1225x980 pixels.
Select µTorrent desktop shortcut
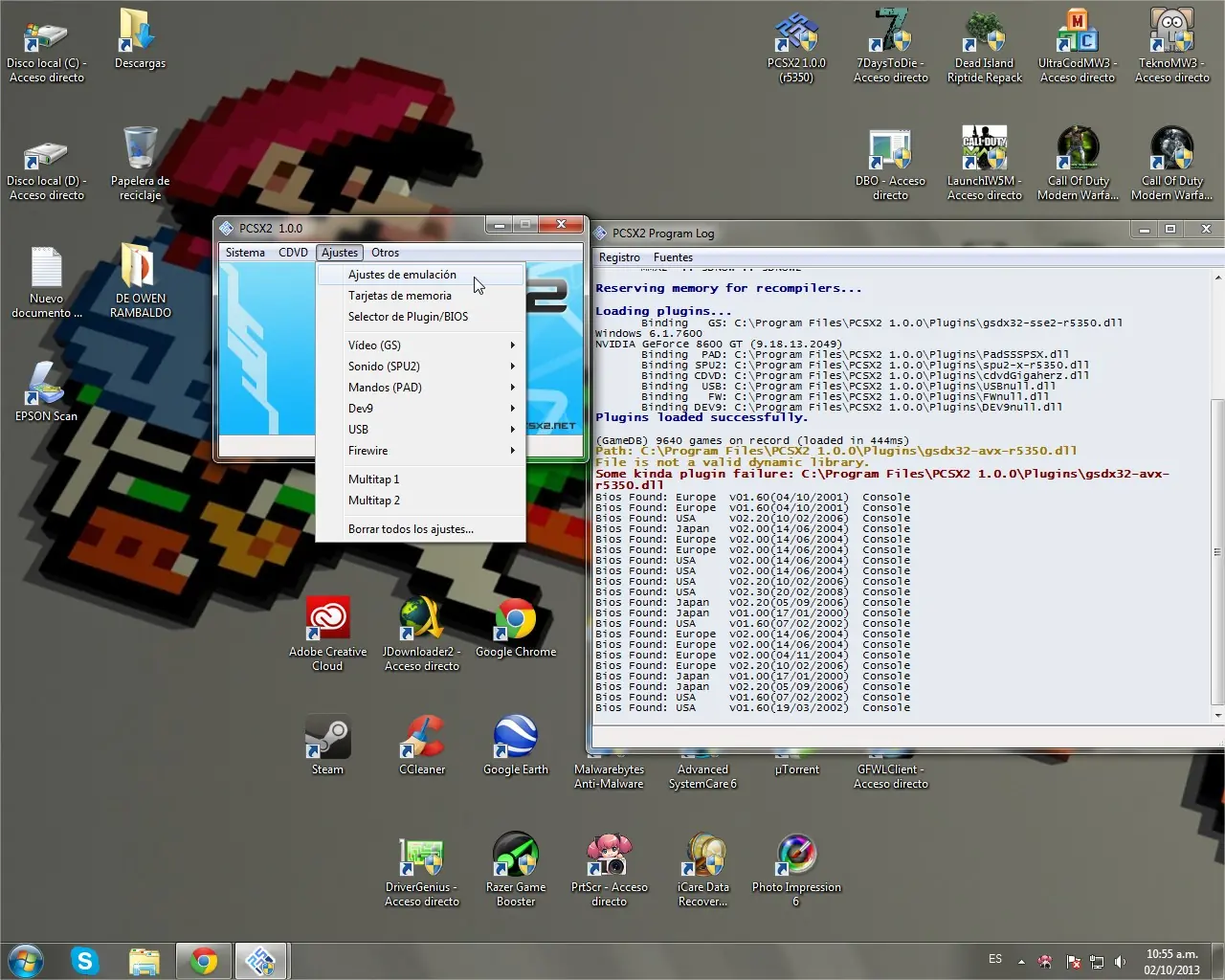tap(796, 768)
